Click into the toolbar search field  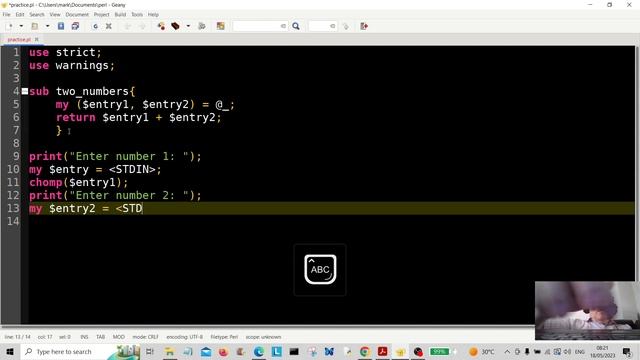click(260, 26)
